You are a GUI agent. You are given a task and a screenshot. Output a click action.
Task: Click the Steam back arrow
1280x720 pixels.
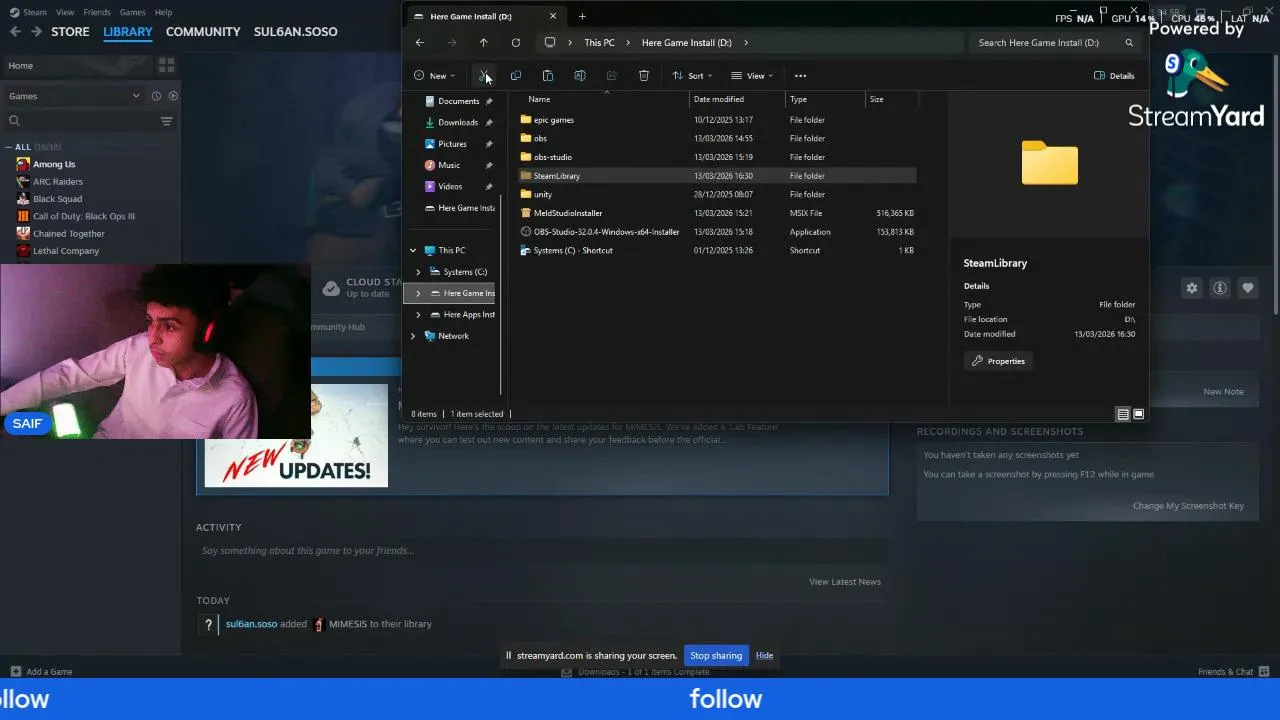(x=15, y=32)
